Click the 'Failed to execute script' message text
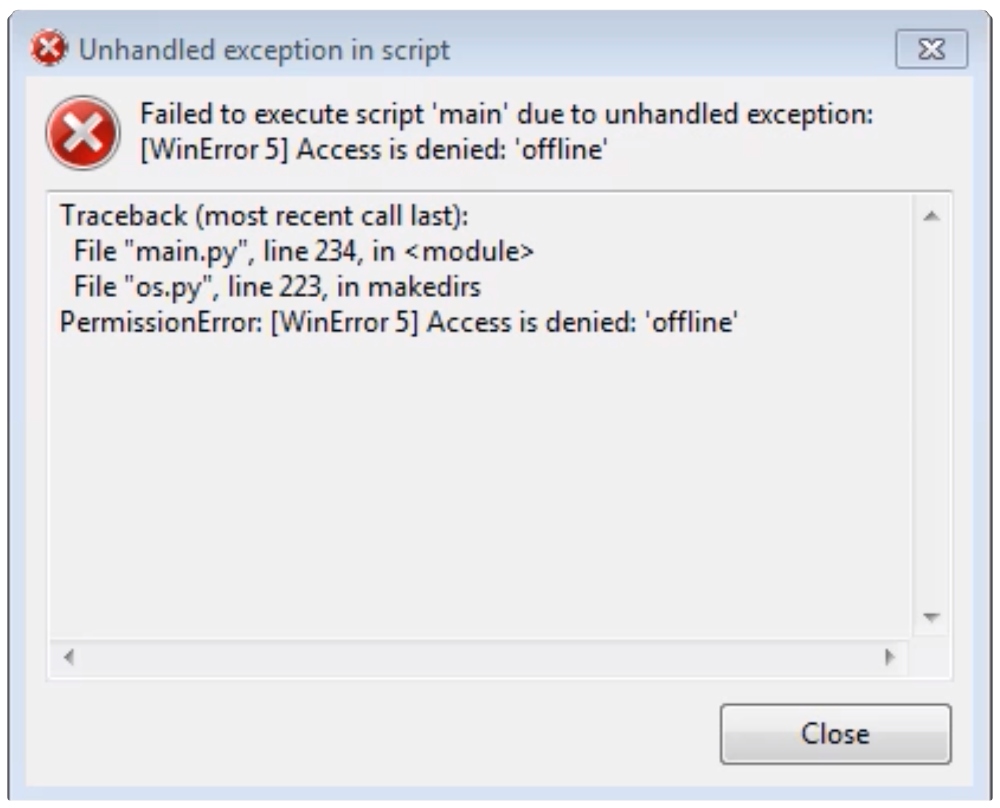The width and height of the screenshot is (1000, 808). (x=506, y=114)
